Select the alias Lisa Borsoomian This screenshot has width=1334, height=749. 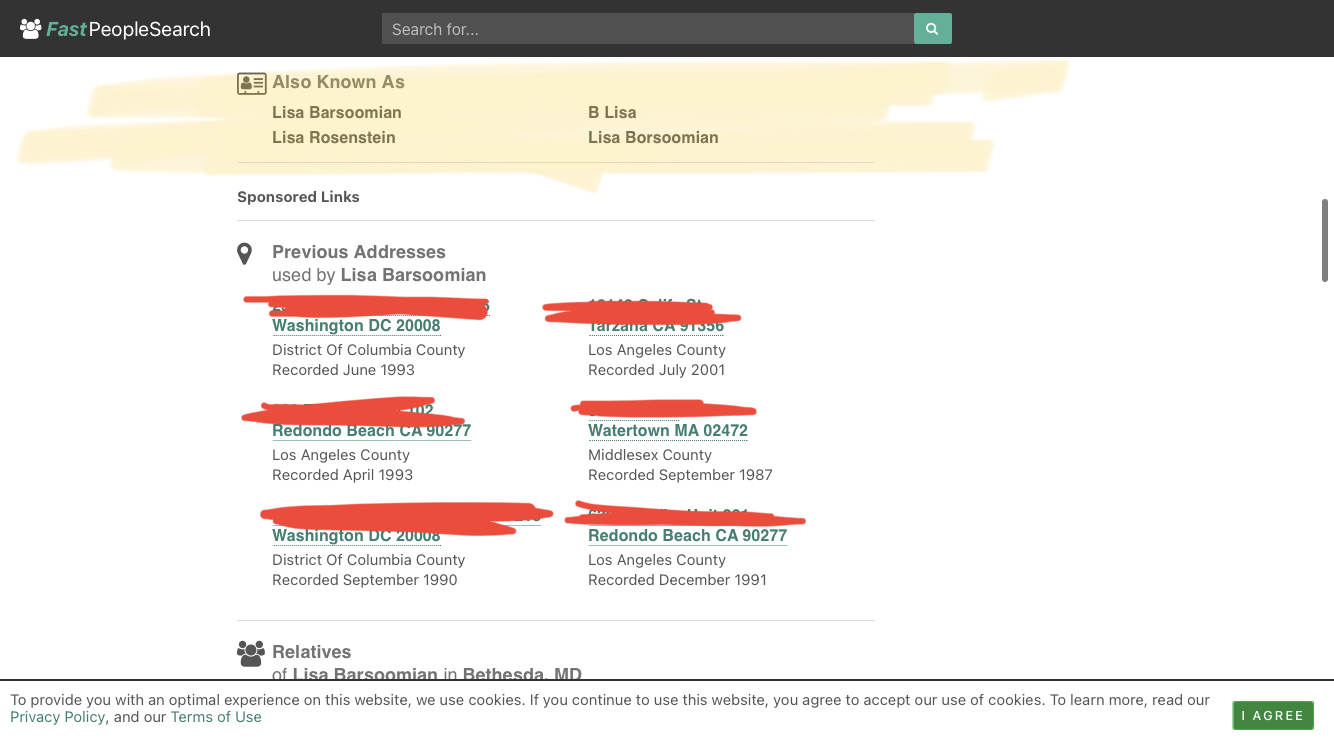tap(653, 137)
